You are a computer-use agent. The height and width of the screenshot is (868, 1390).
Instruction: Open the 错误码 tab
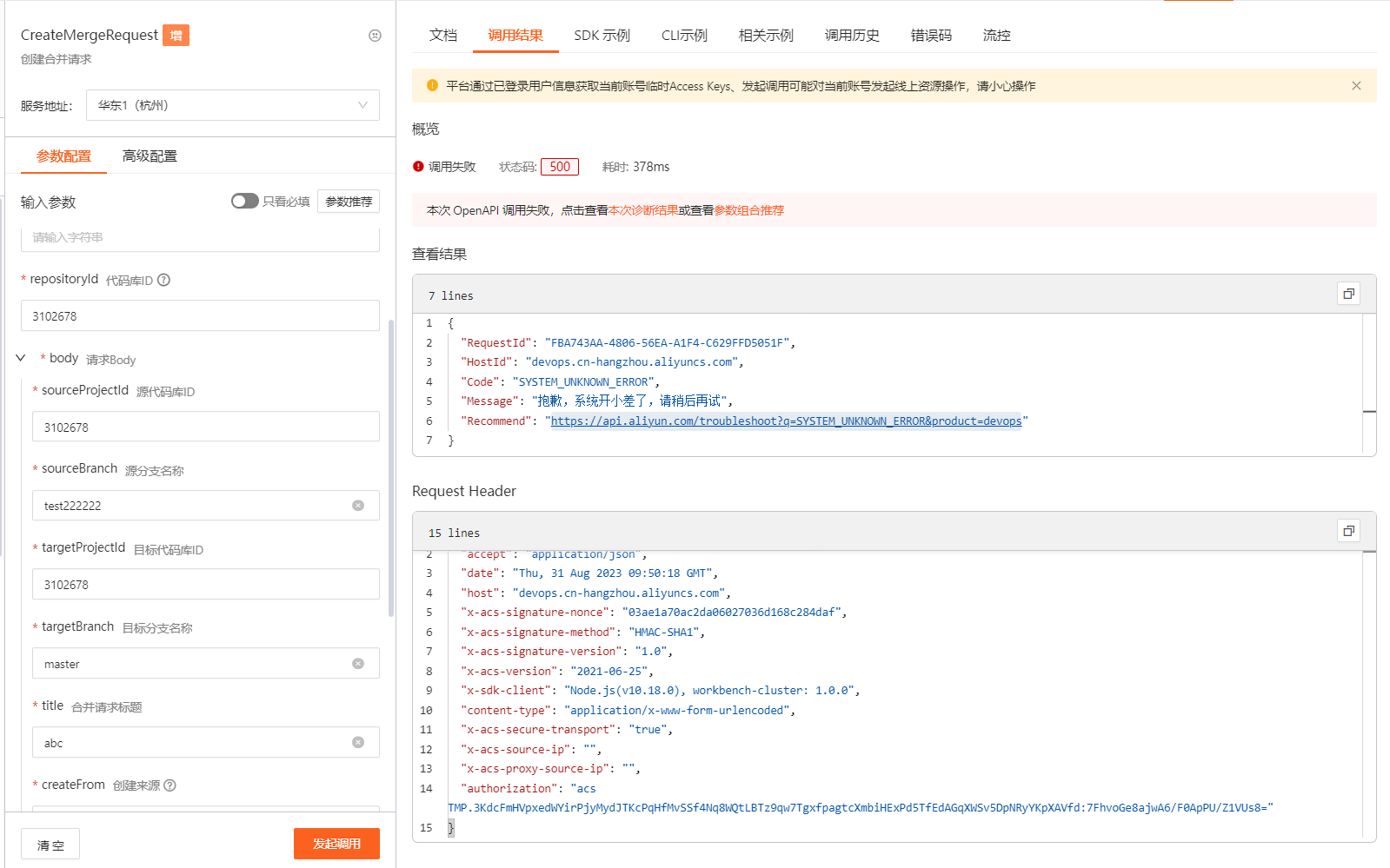click(931, 36)
